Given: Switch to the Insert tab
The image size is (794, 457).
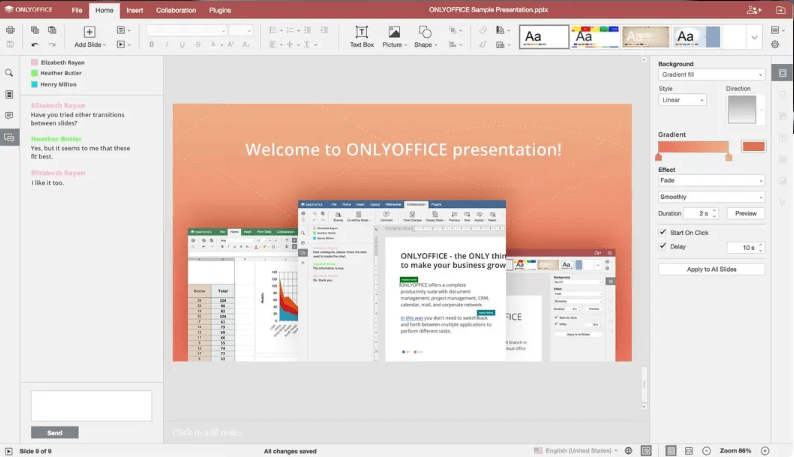Looking at the screenshot, I should [x=134, y=10].
